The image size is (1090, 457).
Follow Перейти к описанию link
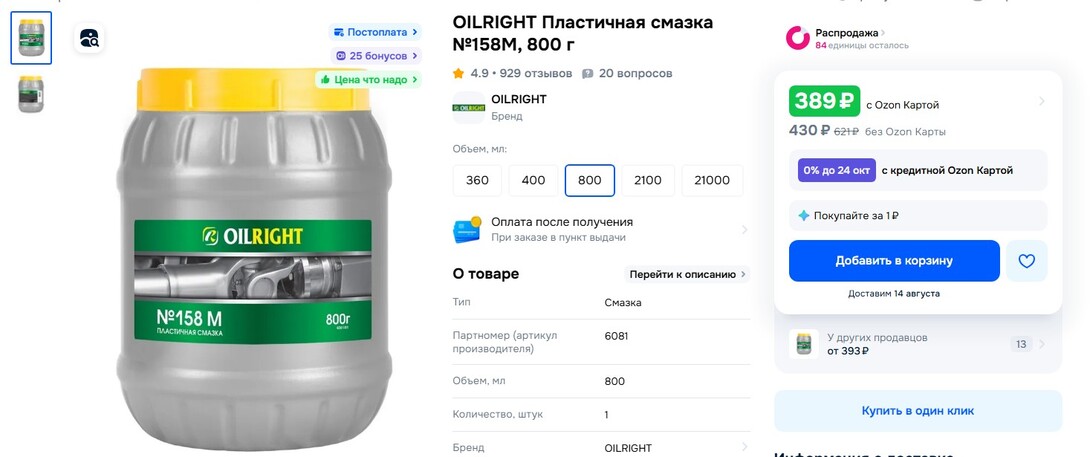[687, 274]
